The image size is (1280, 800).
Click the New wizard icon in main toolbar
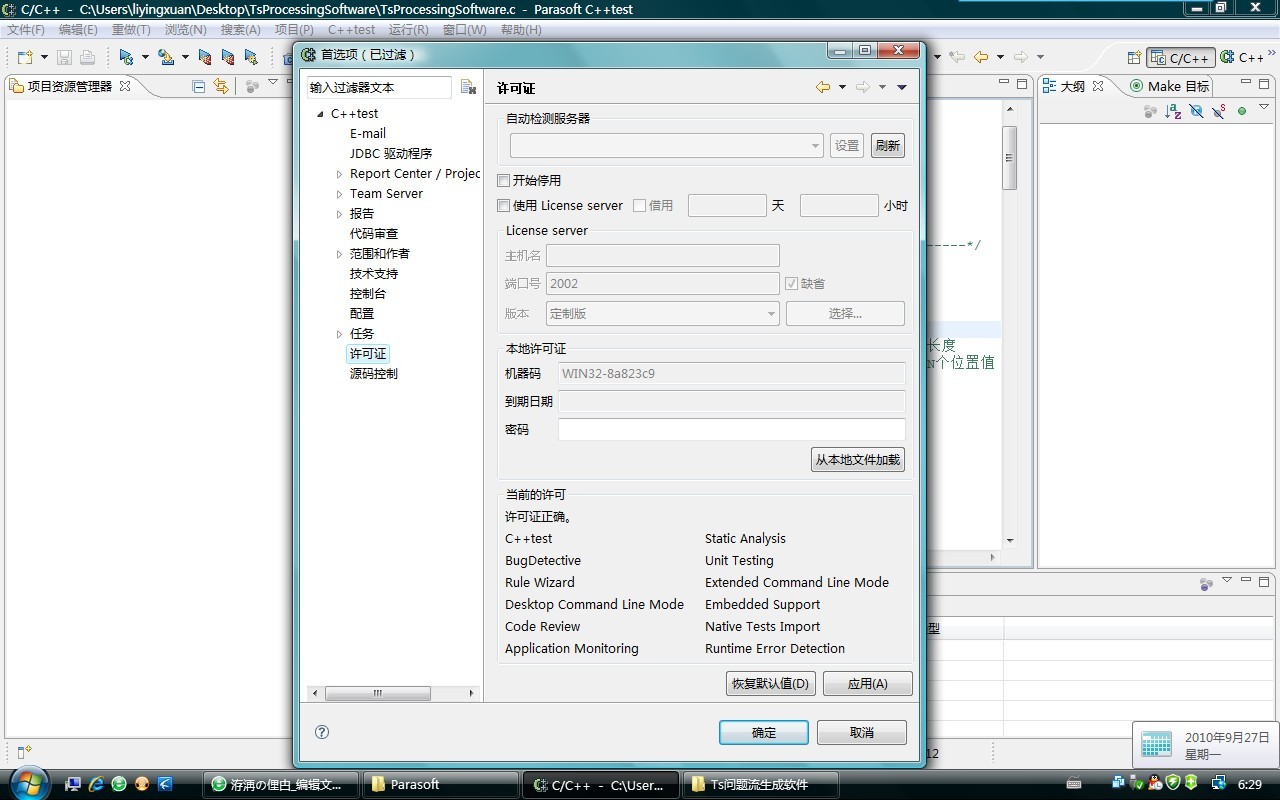click(25, 57)
